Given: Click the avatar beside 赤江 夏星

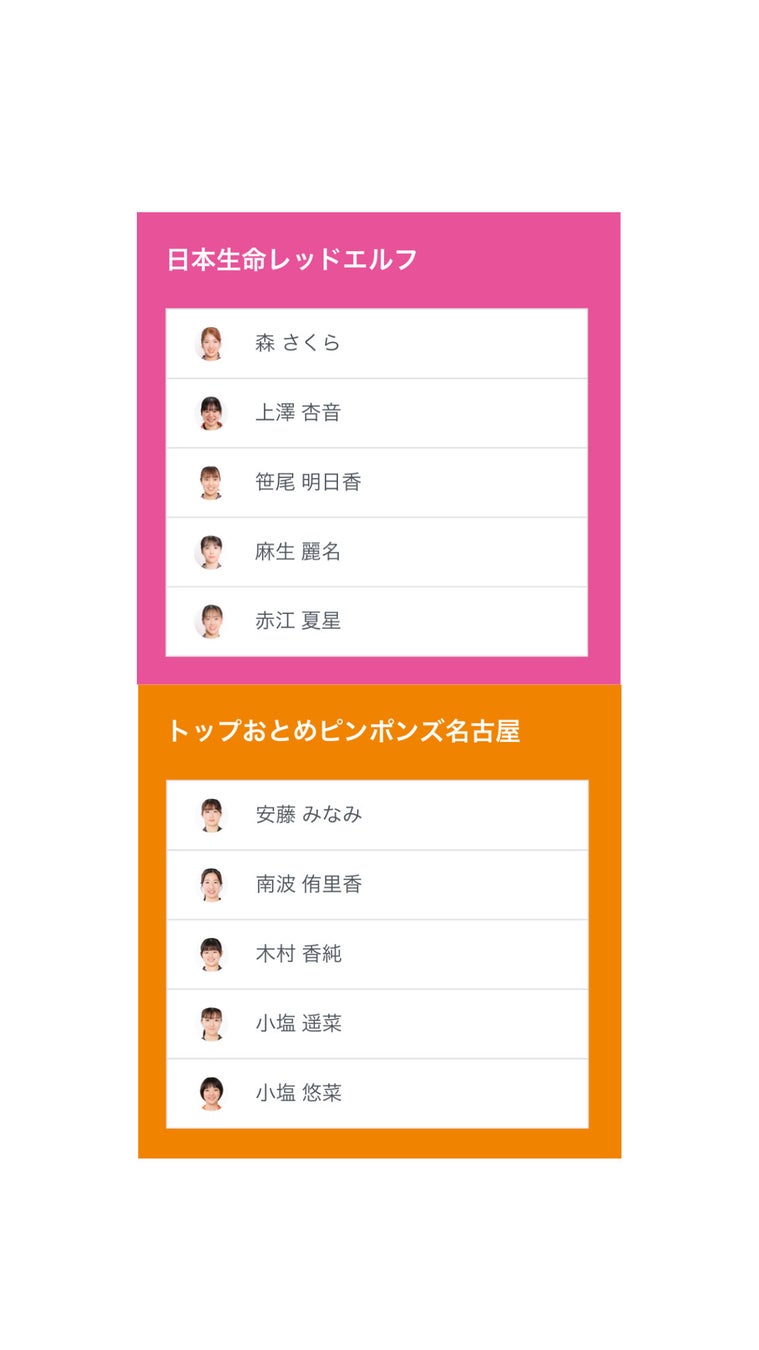Looking at the screenshot, I should tap(210, 621).
